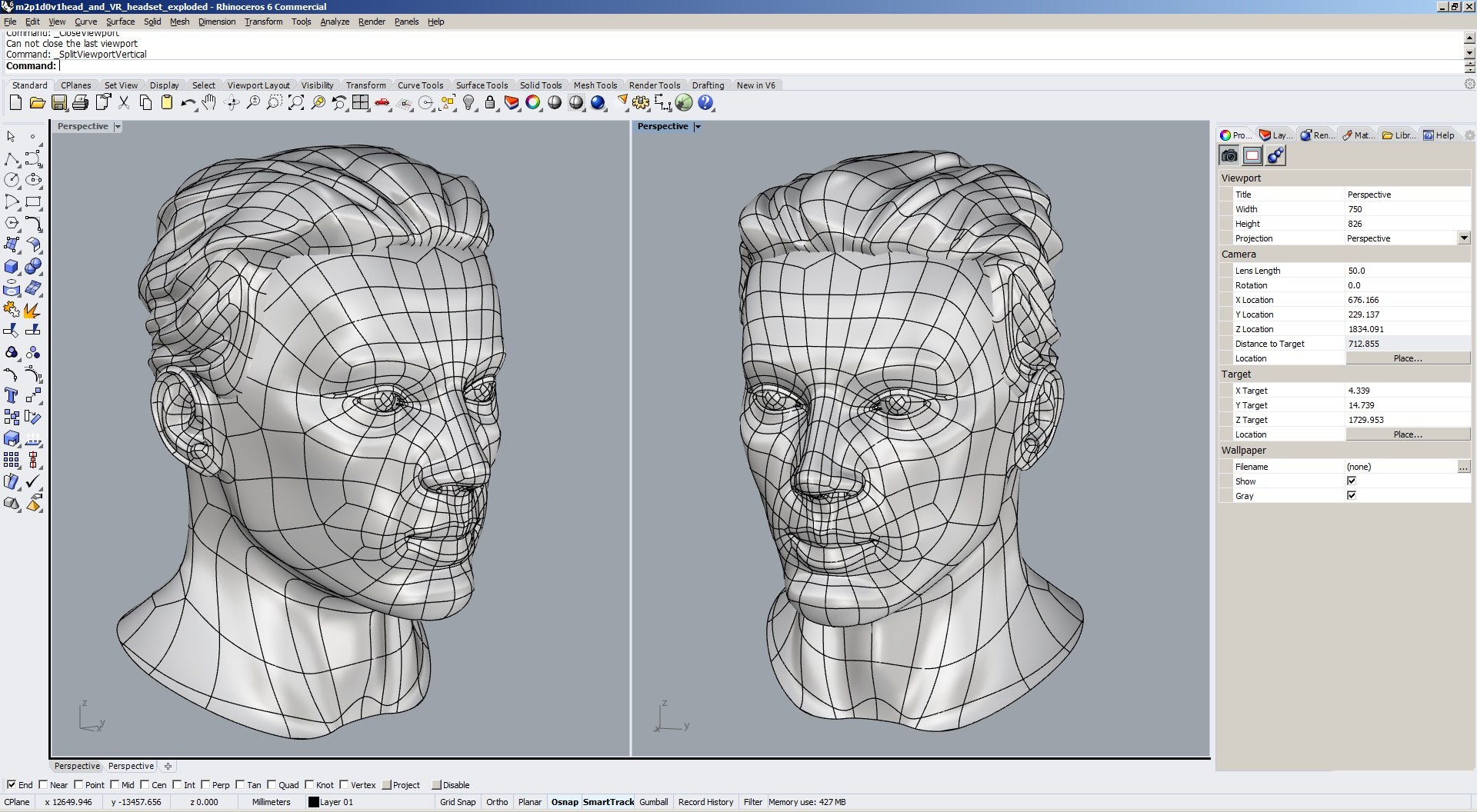Click the Zoom Extents icon
Image resolution: width=1477 pixels, height=812 pixels.
[296, 103]
